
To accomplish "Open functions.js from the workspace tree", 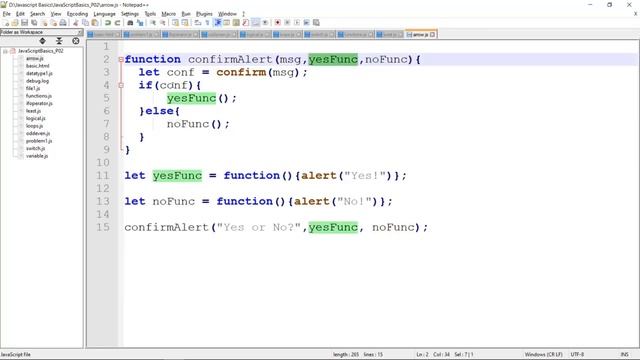I will click(x=39, y=96).
